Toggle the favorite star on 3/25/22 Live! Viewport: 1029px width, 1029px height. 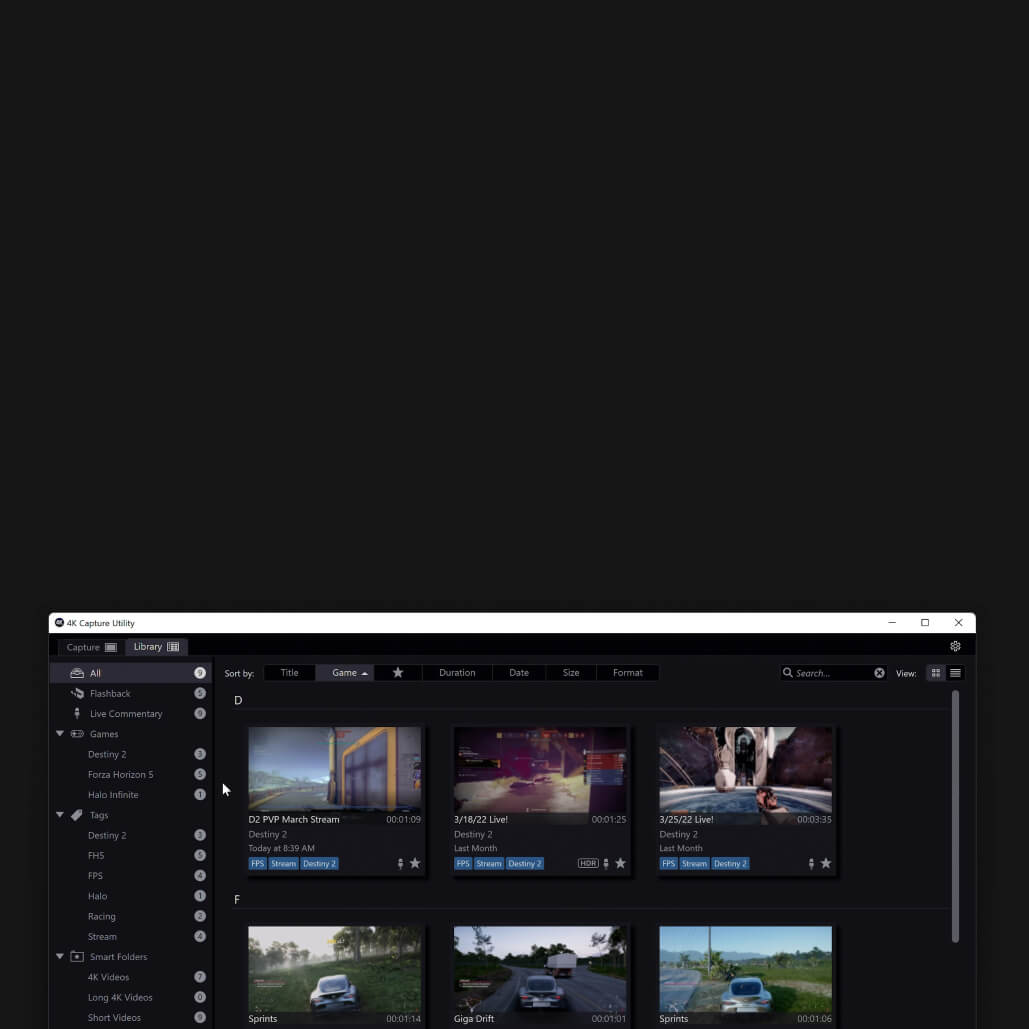[x=826, y=863]
